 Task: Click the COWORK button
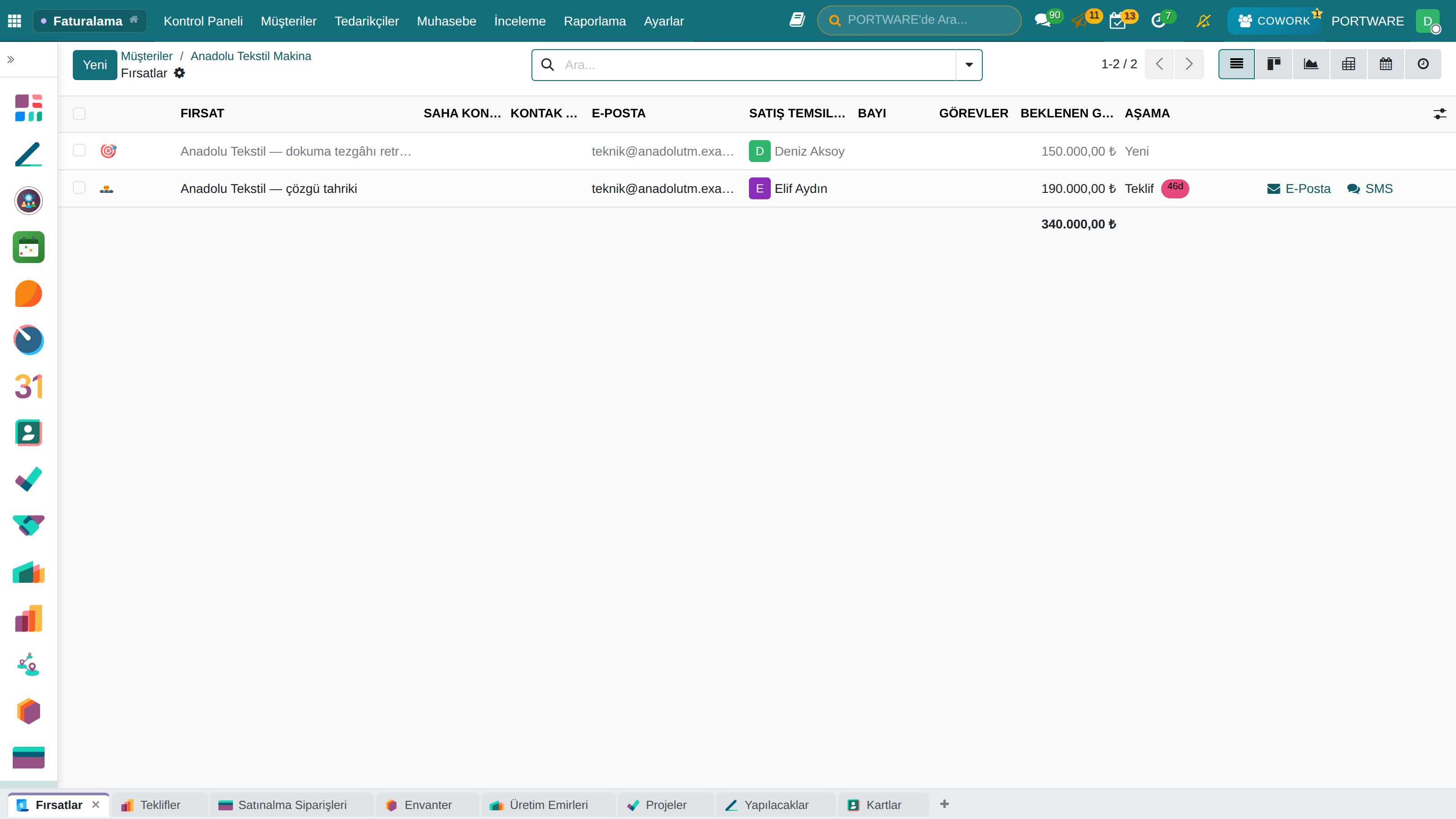coord(1274,21)
